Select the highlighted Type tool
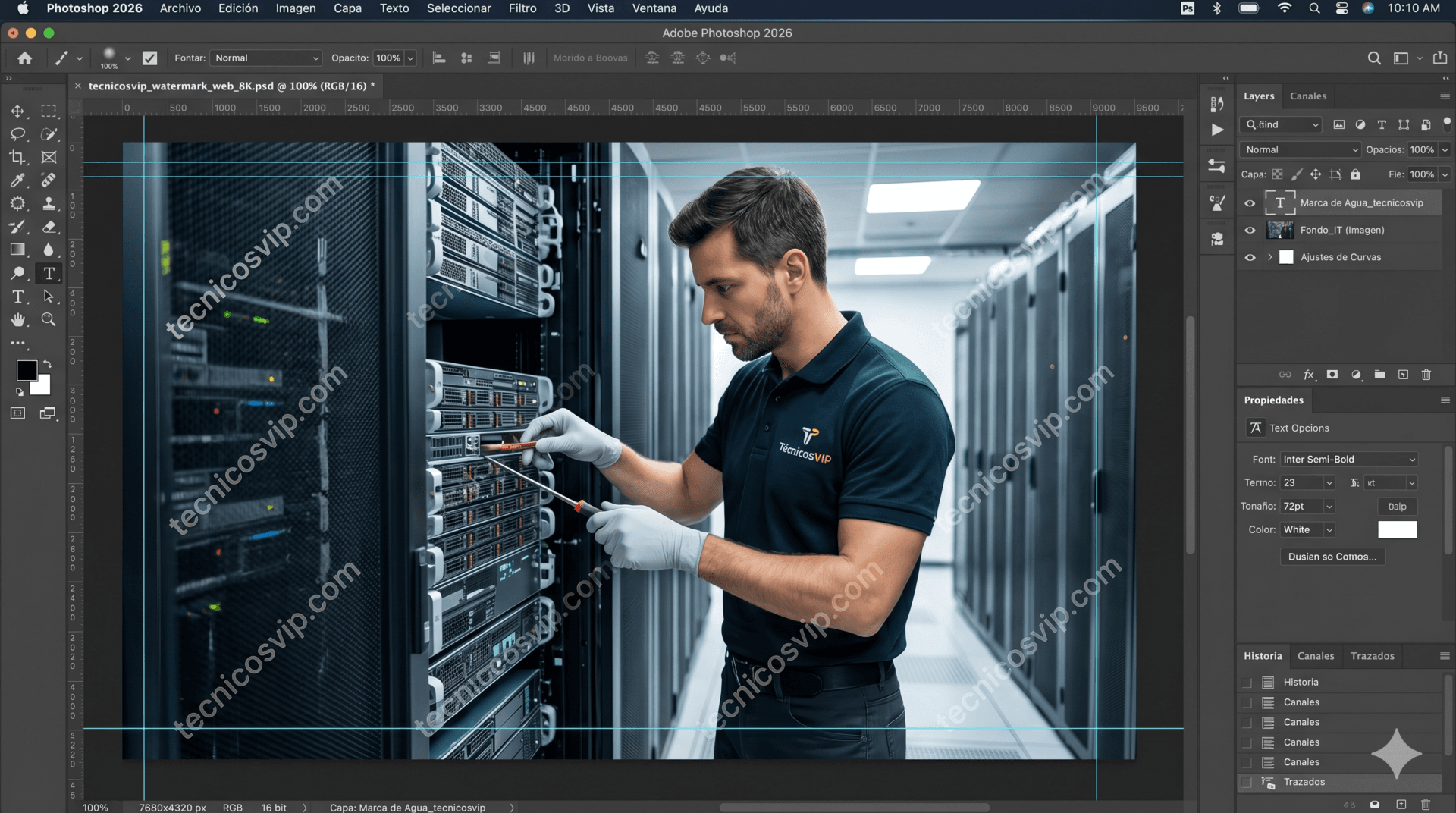This screenshot has height=813, width=1456. click(49, 273)
